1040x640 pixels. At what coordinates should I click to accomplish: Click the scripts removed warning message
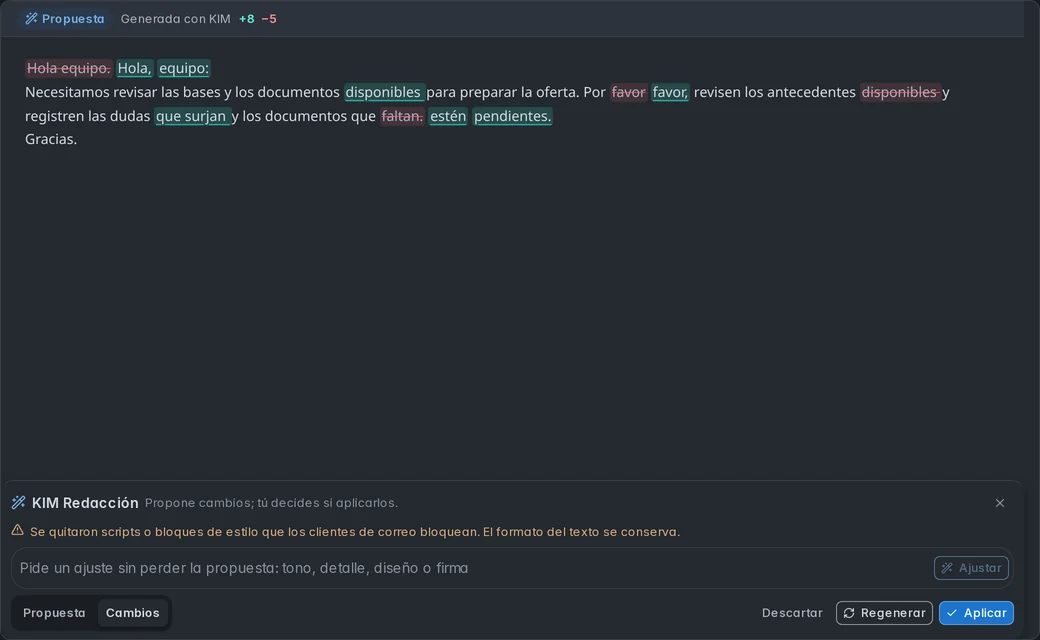tap(355, 531)
